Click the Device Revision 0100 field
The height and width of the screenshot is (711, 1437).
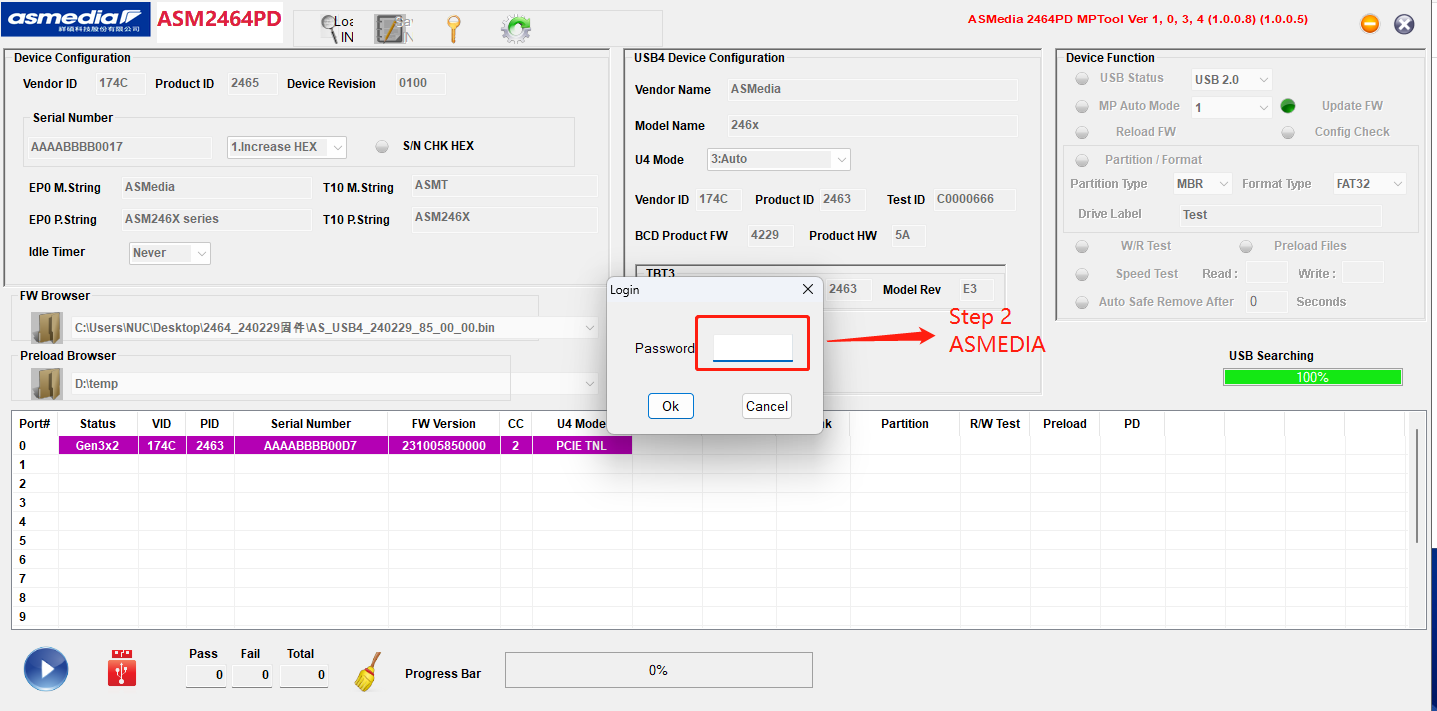click(x=420, y=83)
